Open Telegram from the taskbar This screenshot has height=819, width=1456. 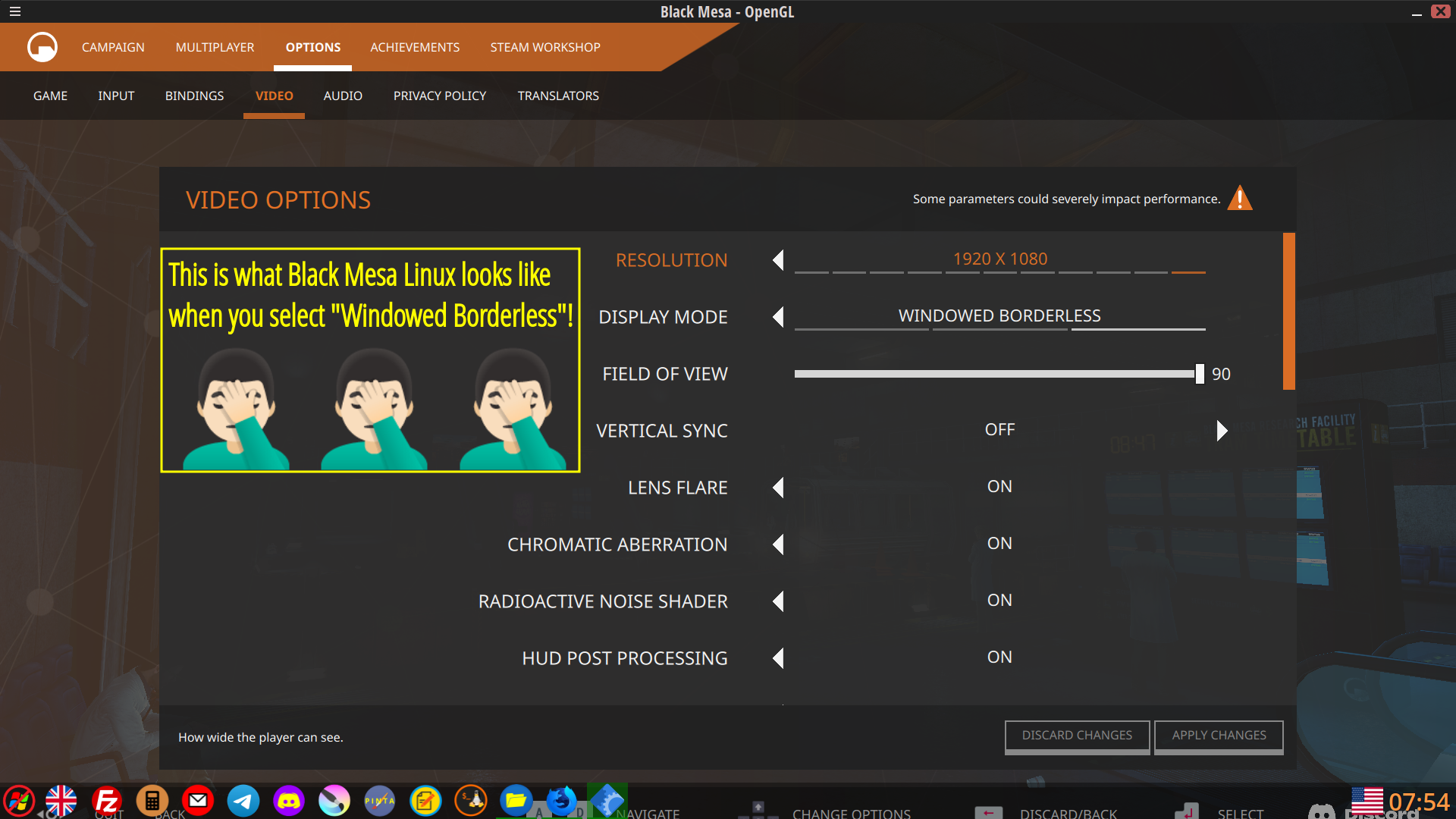243,801
